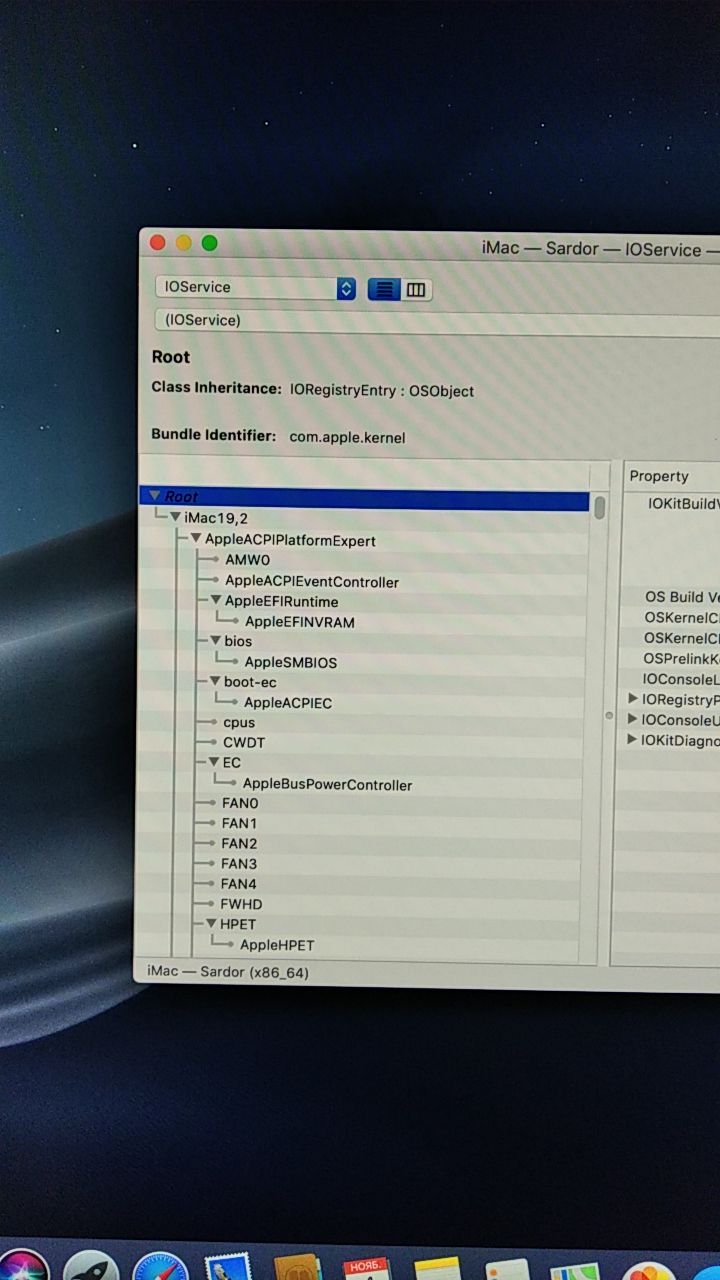
Task: Select the AppleEFINVRAM entry
Action: tap(300, 622)
